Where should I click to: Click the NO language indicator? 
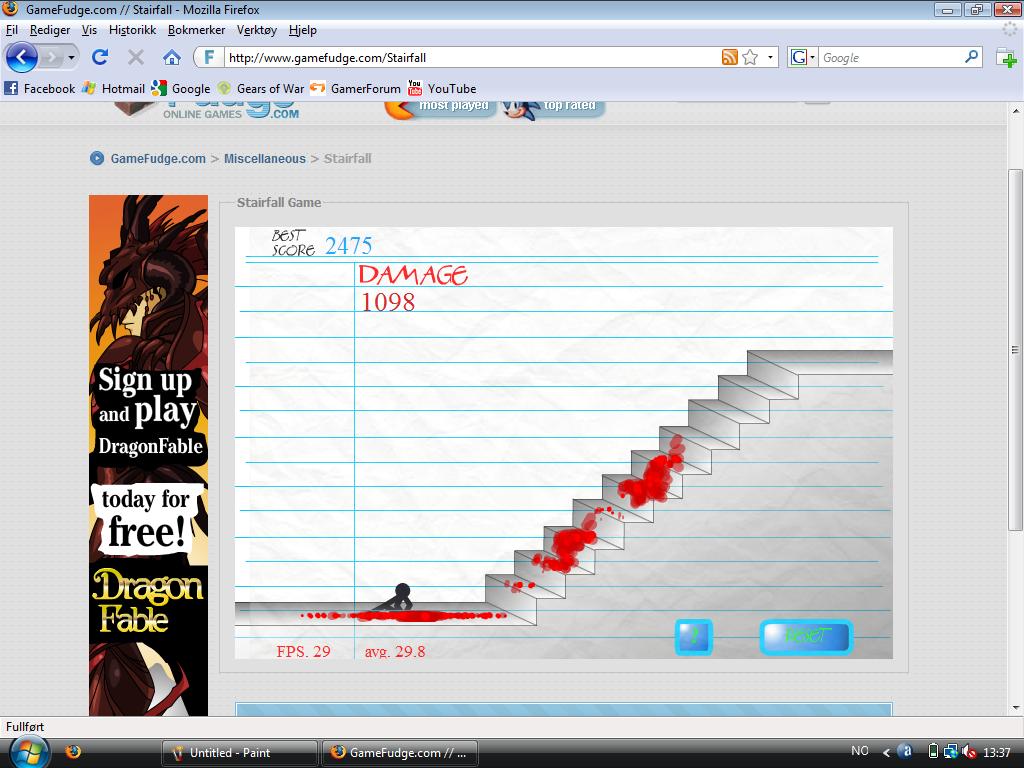click(860, 751)
